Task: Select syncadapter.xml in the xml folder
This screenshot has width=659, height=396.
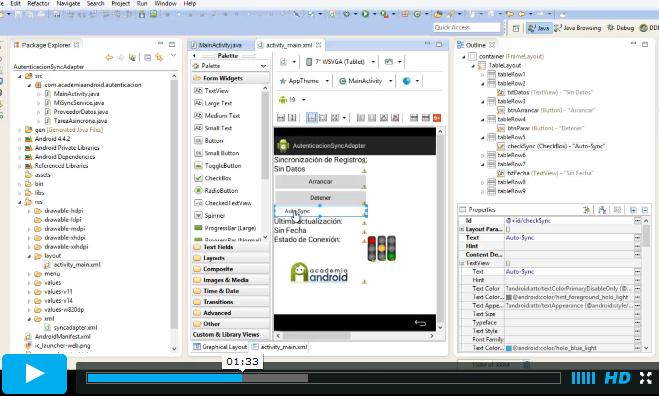Action: click(71, 327)
